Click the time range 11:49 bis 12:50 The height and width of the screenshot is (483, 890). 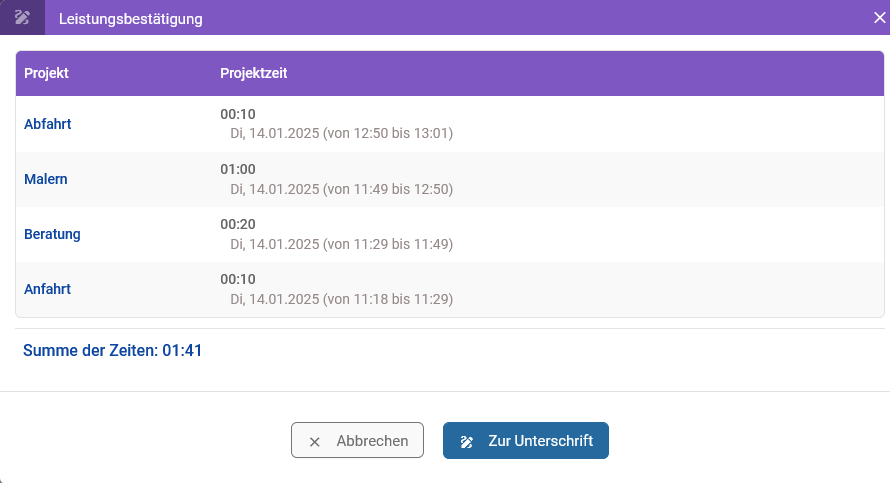(x=388, y=188)
